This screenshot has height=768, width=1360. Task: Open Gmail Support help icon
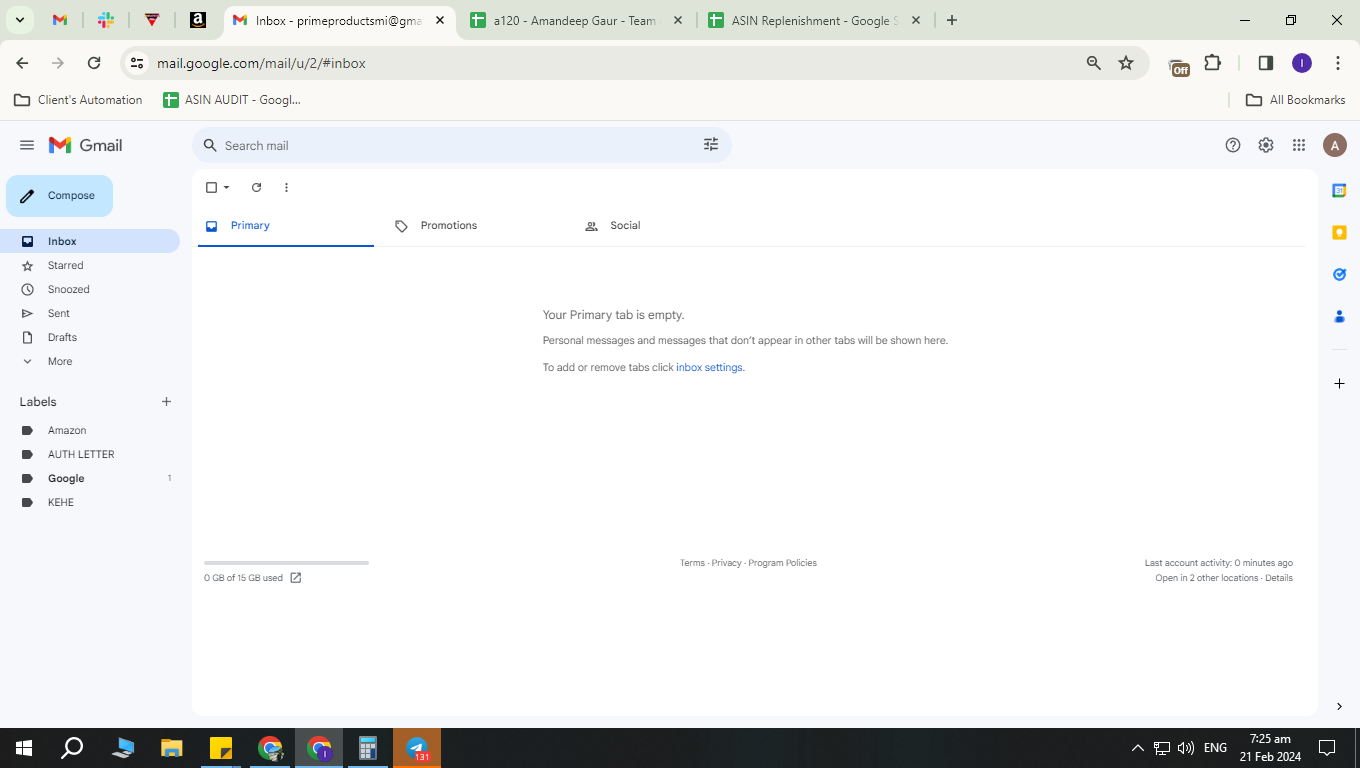tap(1233, 145)
